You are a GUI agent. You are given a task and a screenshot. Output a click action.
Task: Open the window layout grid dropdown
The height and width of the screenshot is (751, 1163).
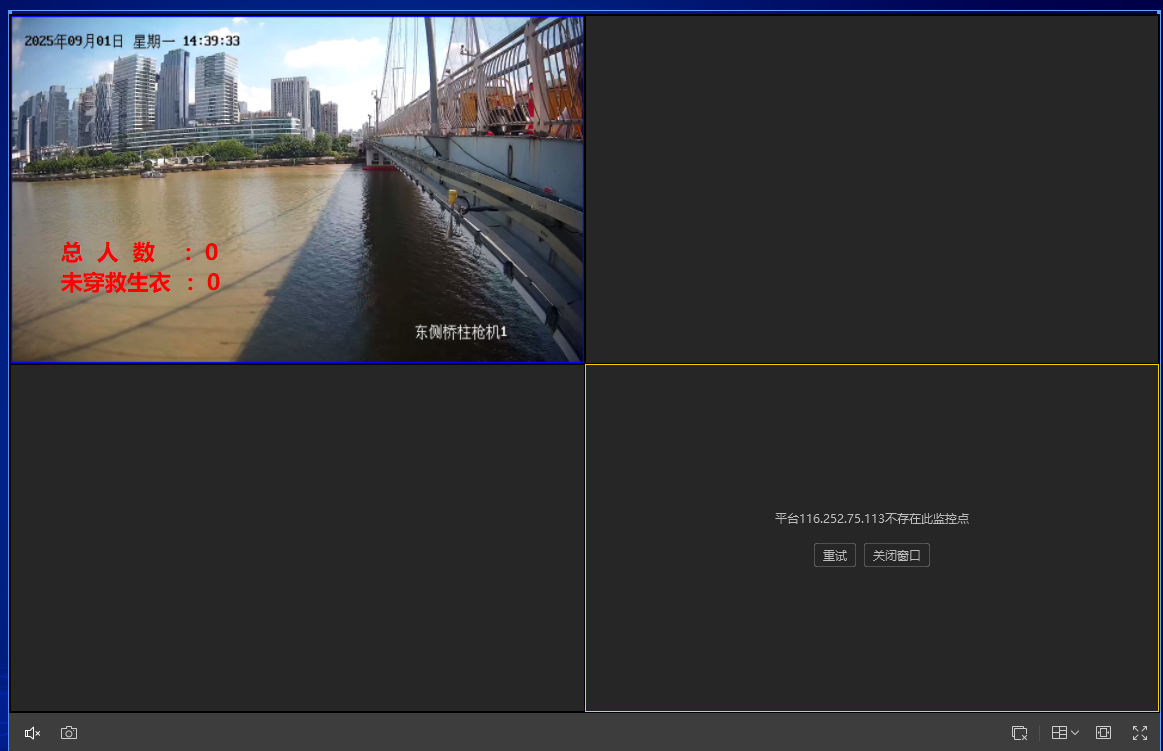point(1065,732)
